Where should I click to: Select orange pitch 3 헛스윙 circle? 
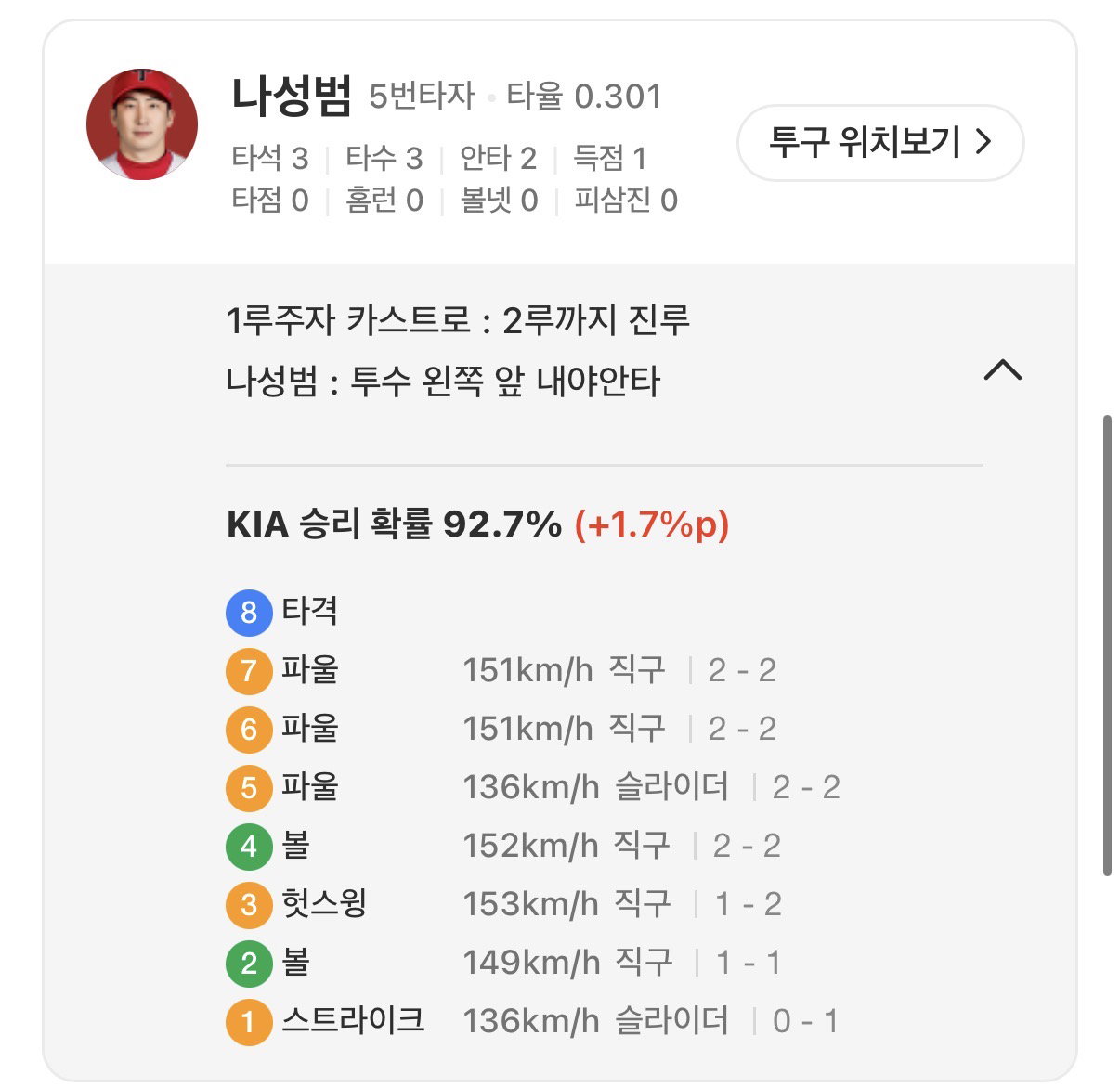(x=249, y=904)
